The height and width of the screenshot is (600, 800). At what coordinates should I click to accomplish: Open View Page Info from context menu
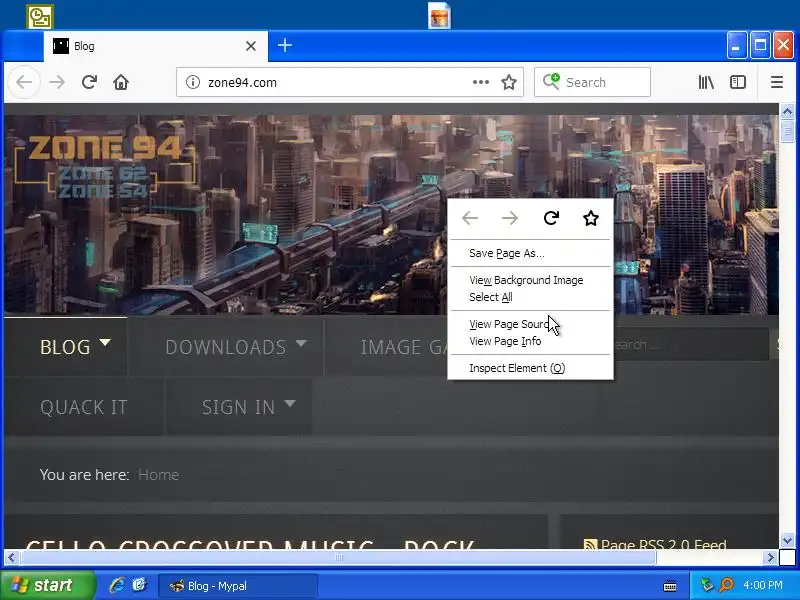click(531, 341)
